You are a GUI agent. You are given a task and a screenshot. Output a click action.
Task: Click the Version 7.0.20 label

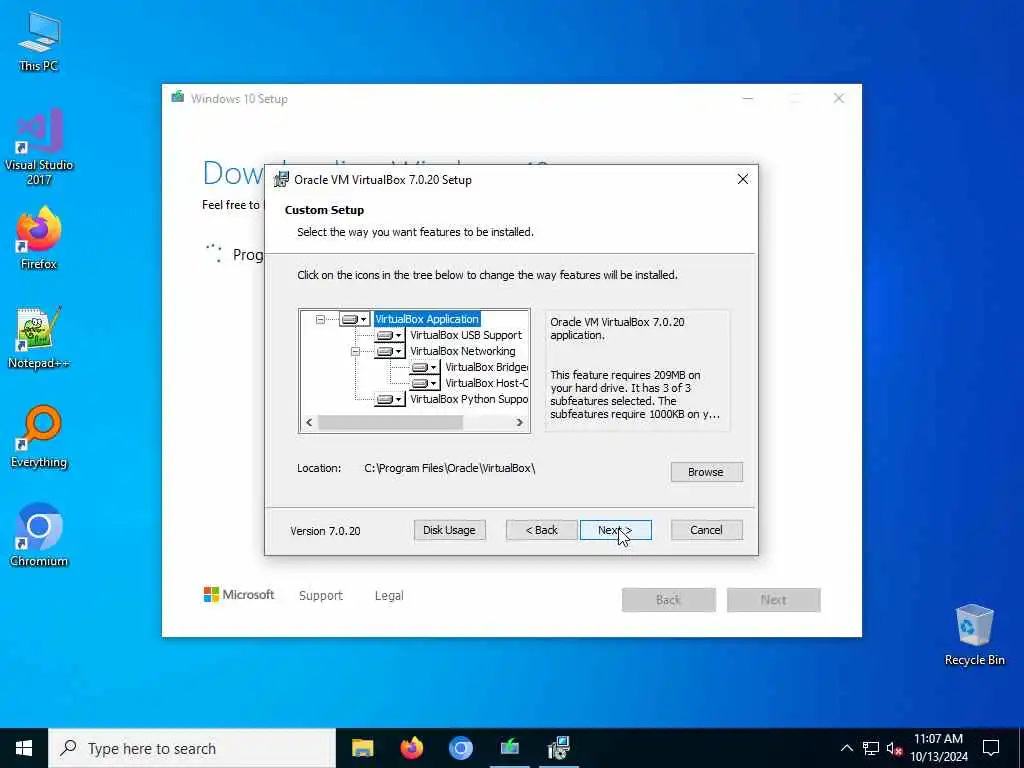[325, 531]
